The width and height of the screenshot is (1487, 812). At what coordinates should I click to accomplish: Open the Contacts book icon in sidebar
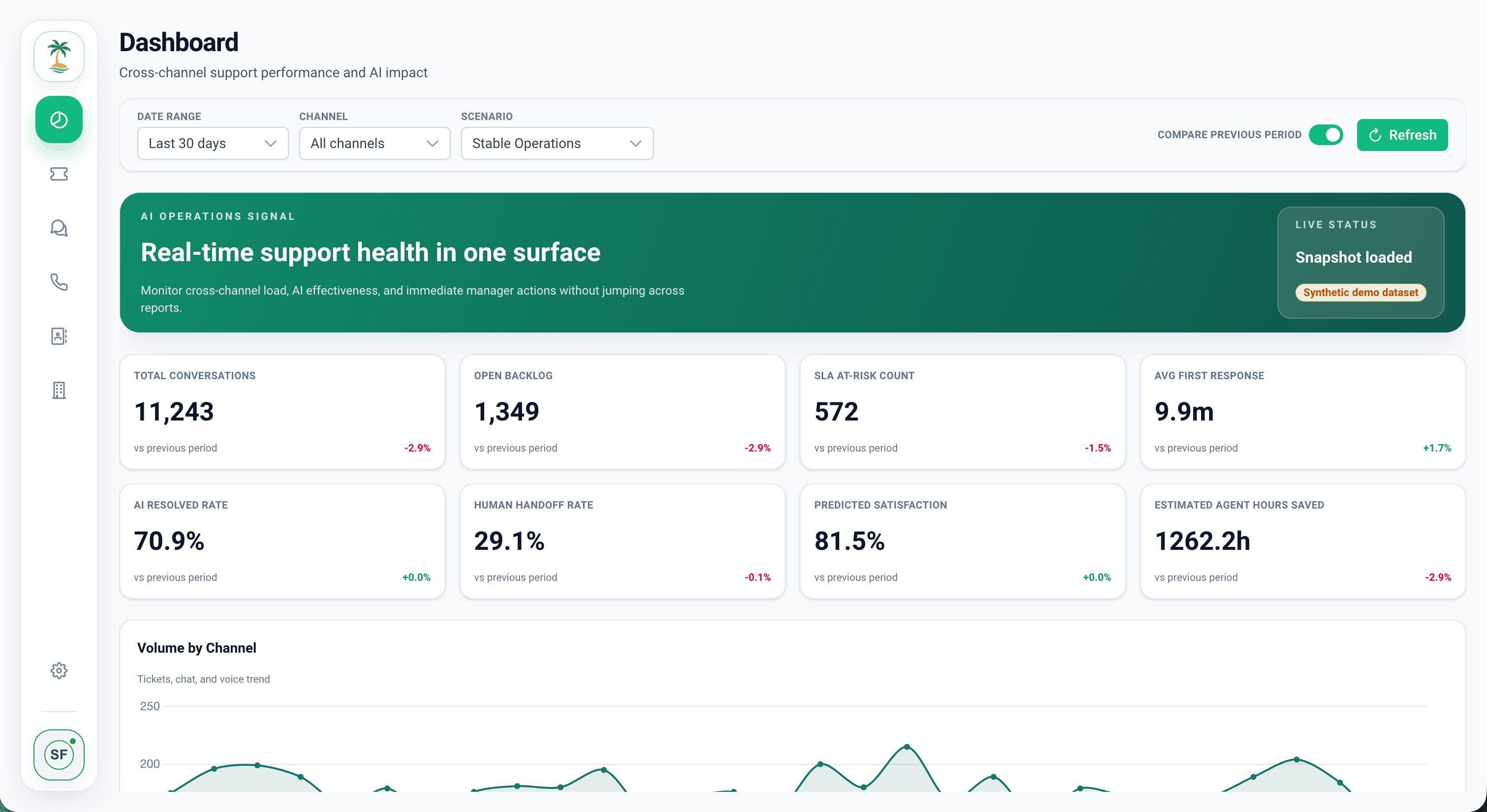point(59,336)
